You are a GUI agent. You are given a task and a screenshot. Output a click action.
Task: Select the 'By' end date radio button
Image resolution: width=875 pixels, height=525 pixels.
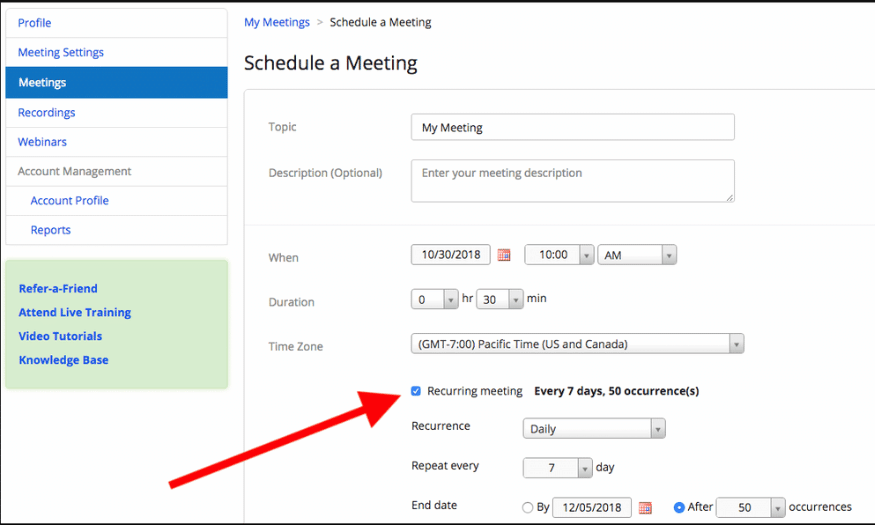[x=528, y=508]
